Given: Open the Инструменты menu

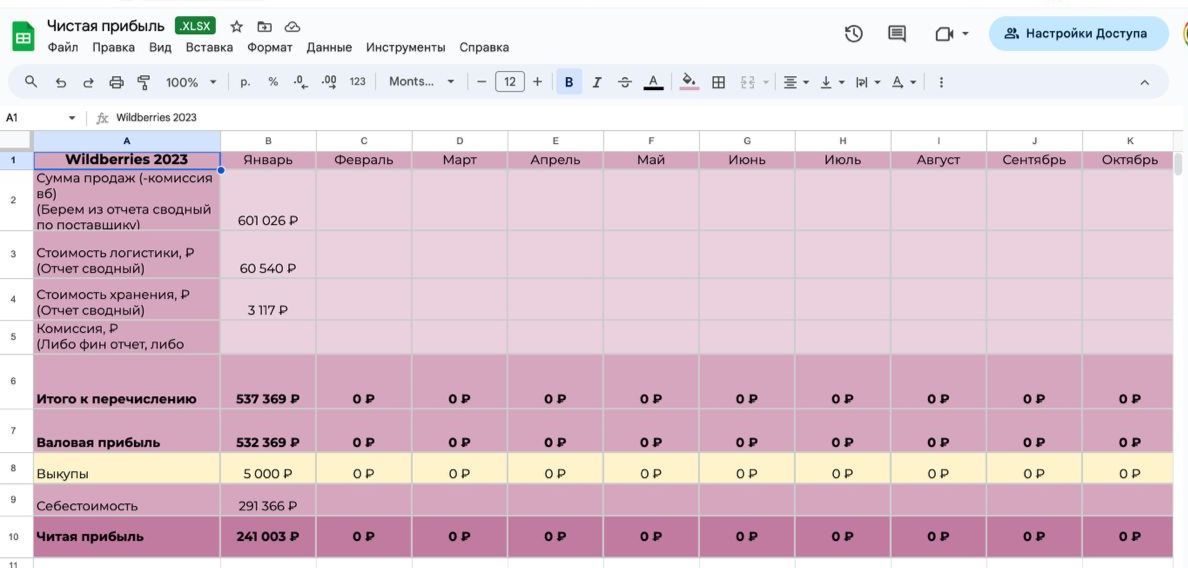Looking at the screenshot, I should point(405,47).
